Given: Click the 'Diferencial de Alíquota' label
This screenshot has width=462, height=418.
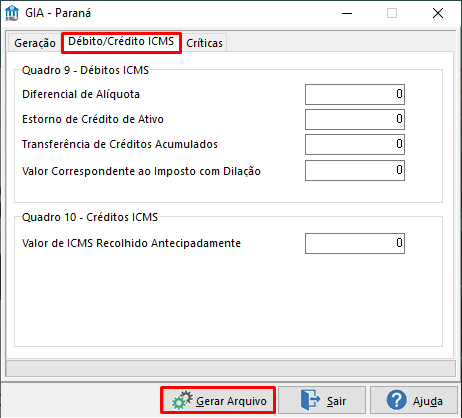Looking at the screenshot, I should [x=81, y=94].
